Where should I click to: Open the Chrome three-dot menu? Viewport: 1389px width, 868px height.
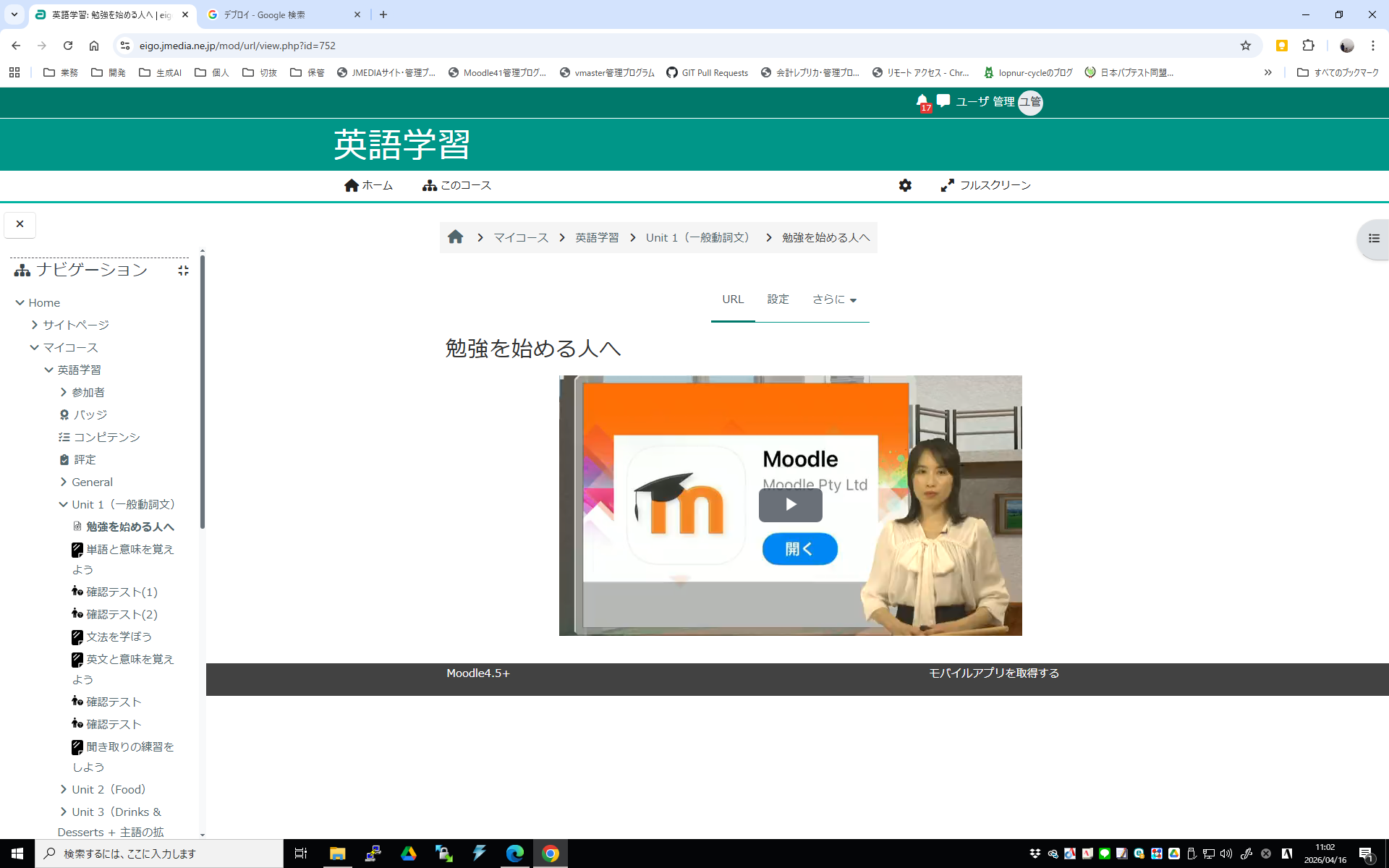pyautogui.click(x=1373, y=46)
